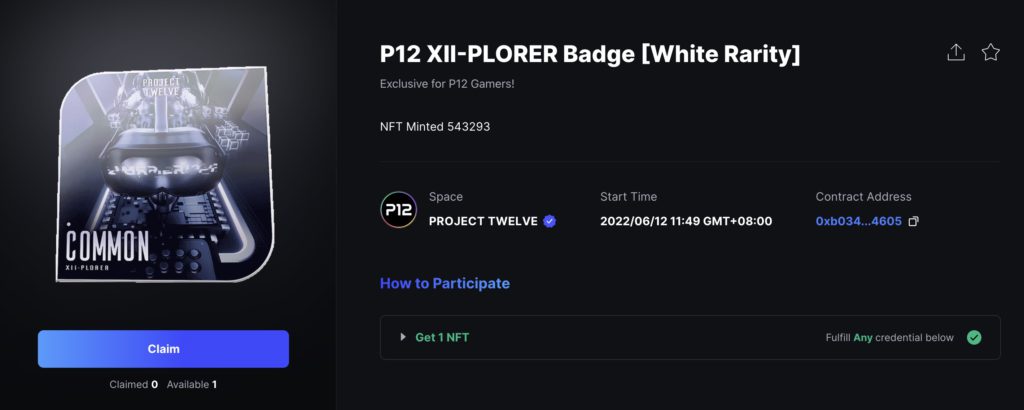
Task: Click the NFT Minted 543293 text
Action: tap(435, 127)
